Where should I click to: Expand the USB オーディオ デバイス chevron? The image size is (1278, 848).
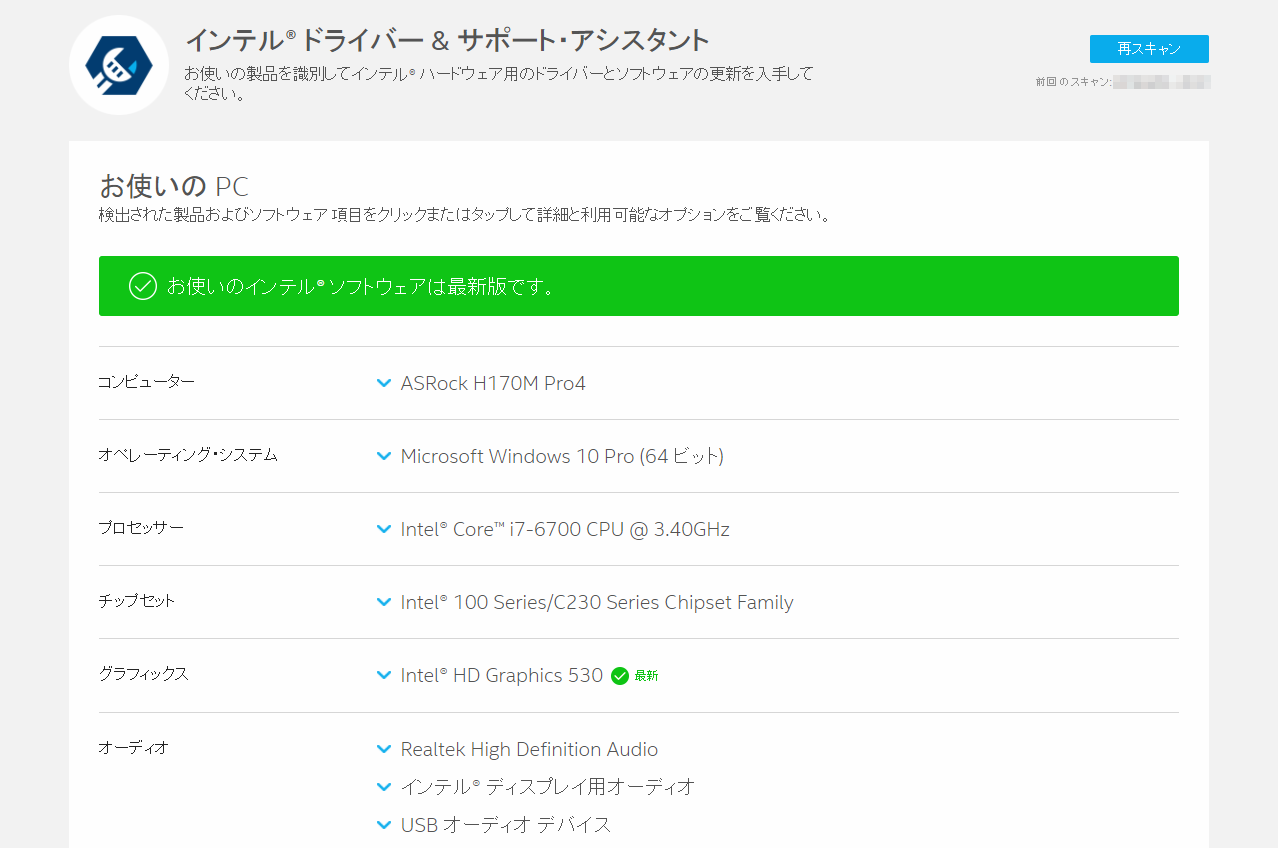coord(384,825)
